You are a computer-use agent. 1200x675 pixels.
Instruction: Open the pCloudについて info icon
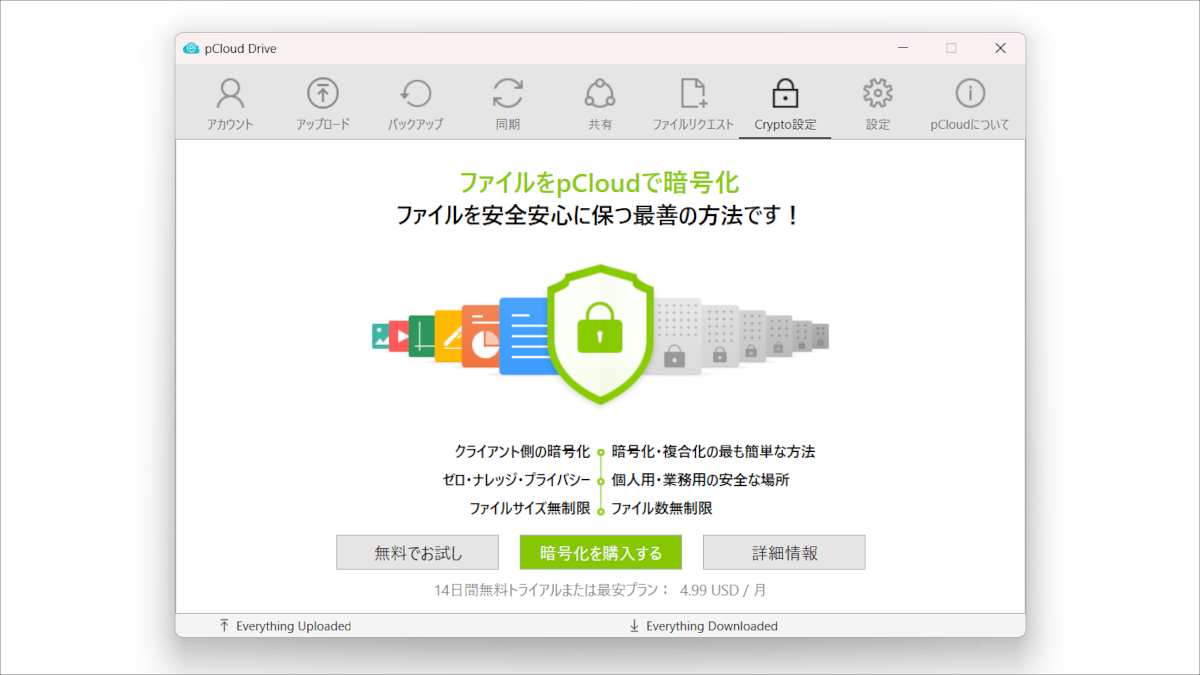coord(970,94)
